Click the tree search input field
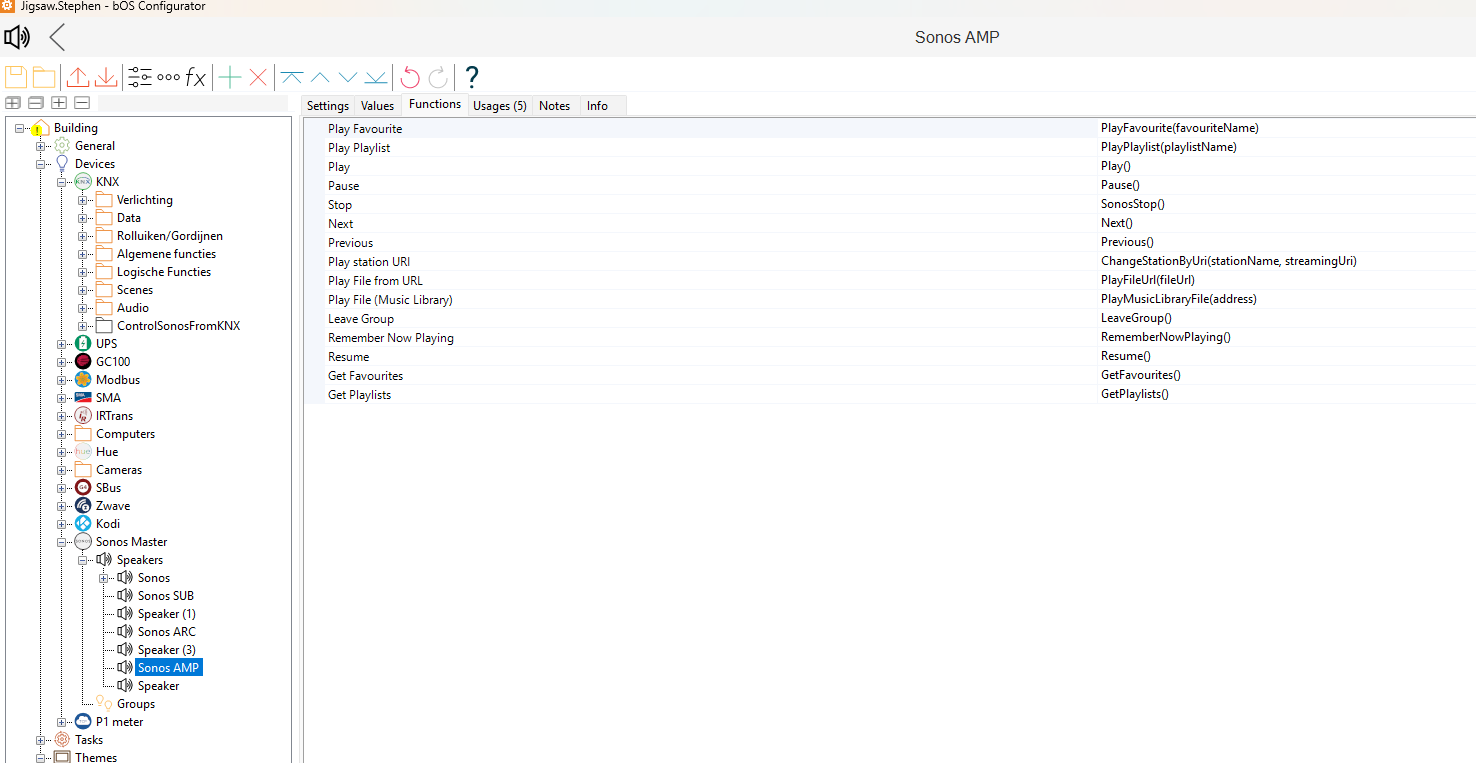The width and height of the screenshot is (1476, 763). [x=192, y=103]
